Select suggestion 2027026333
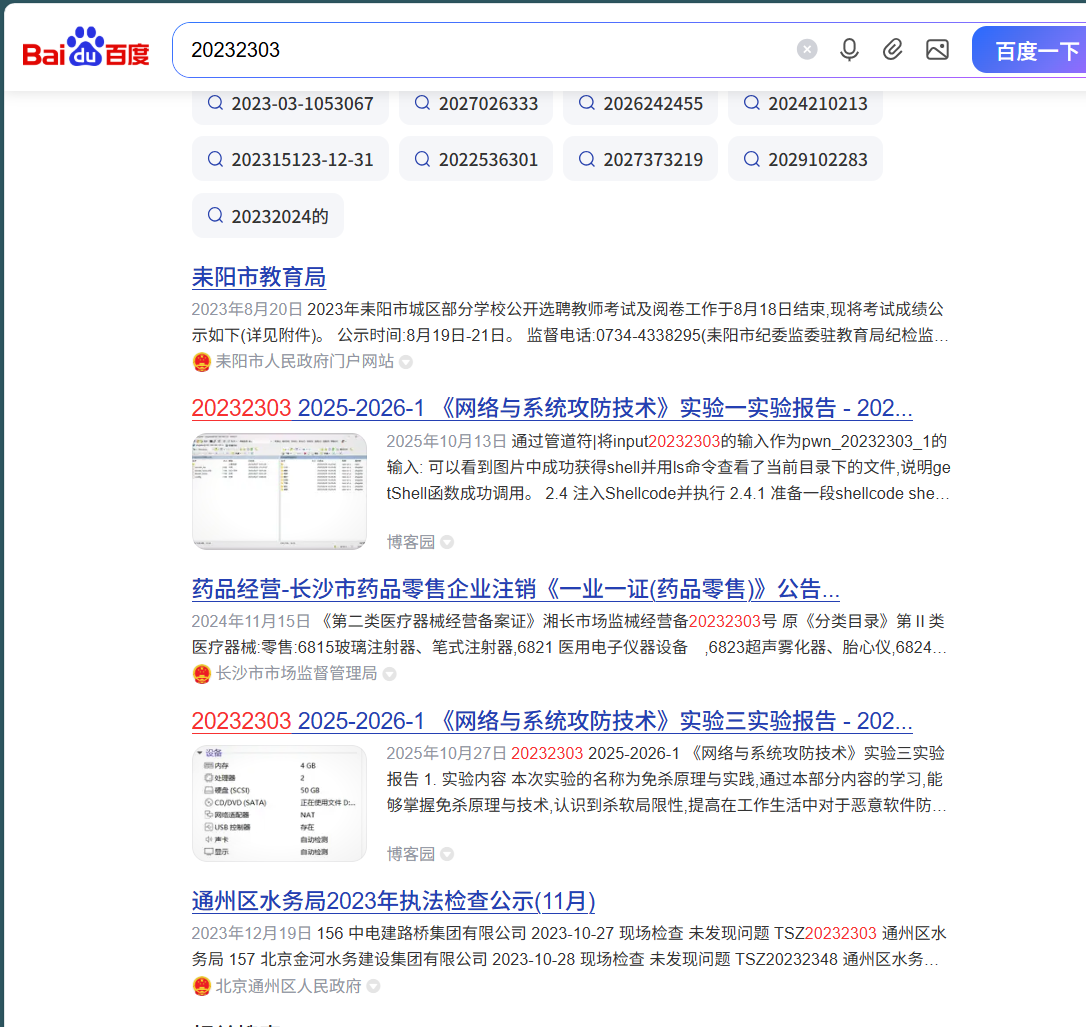Image resolution: width=1086 pixels, height=1027 pixels. [476, 104]
